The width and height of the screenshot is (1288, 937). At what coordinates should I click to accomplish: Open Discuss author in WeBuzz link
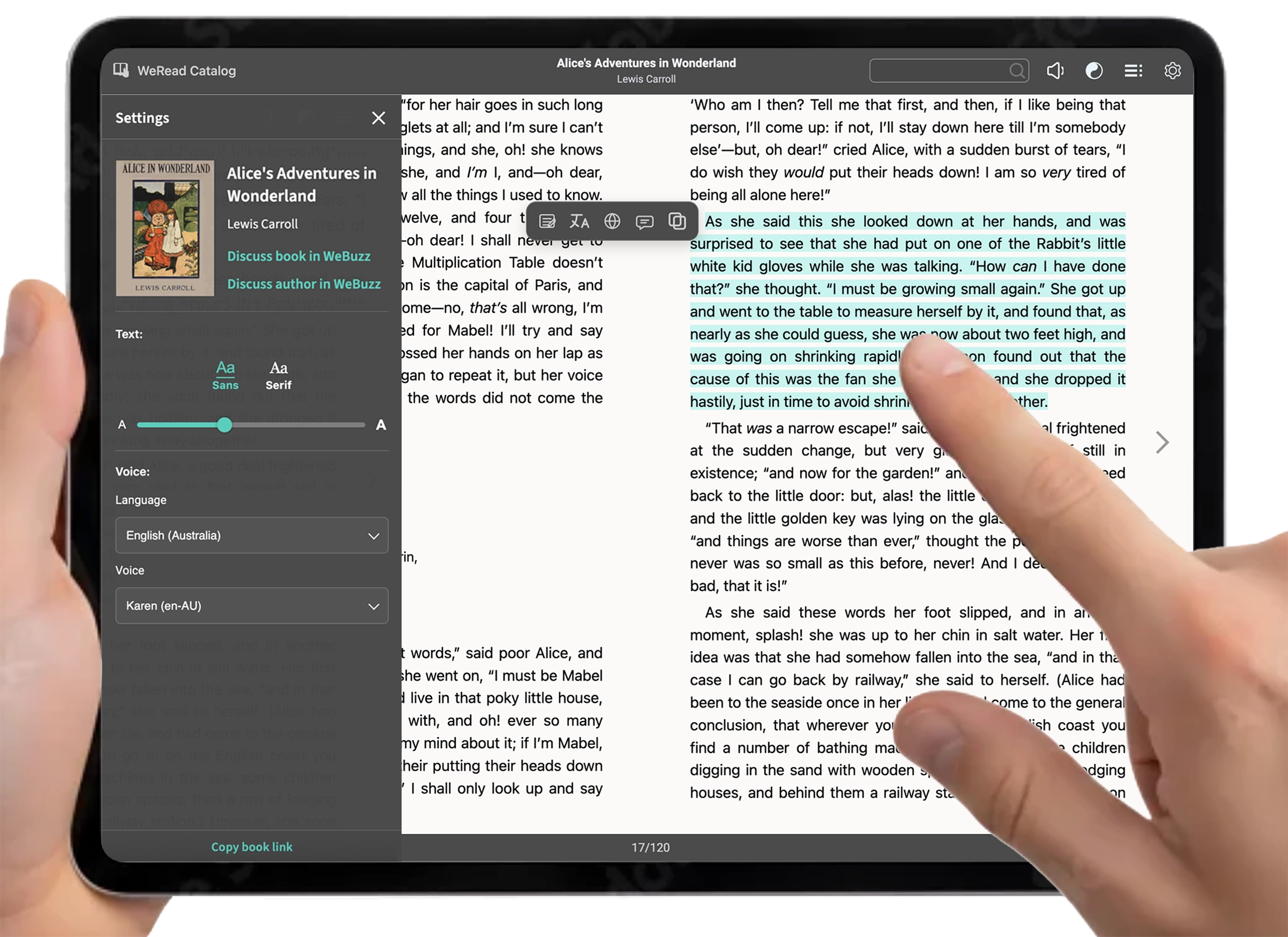(304, 283)
